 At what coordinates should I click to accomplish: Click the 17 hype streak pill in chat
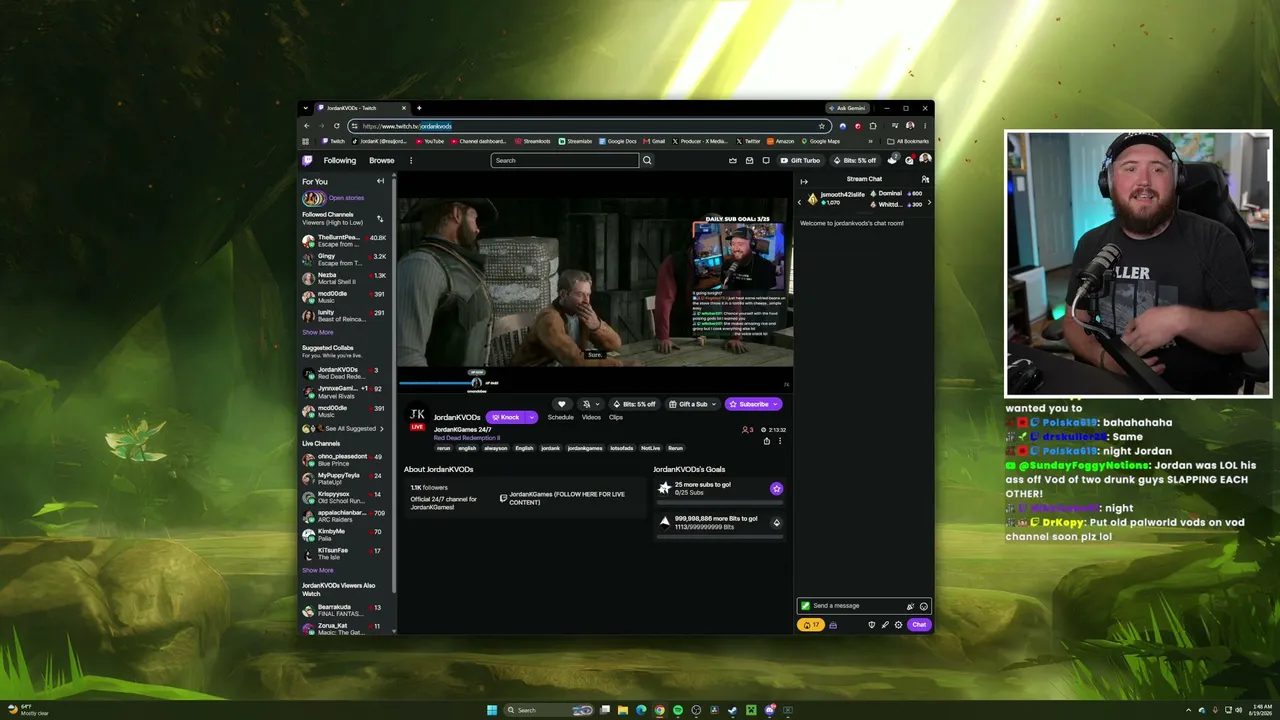(811, 625)
